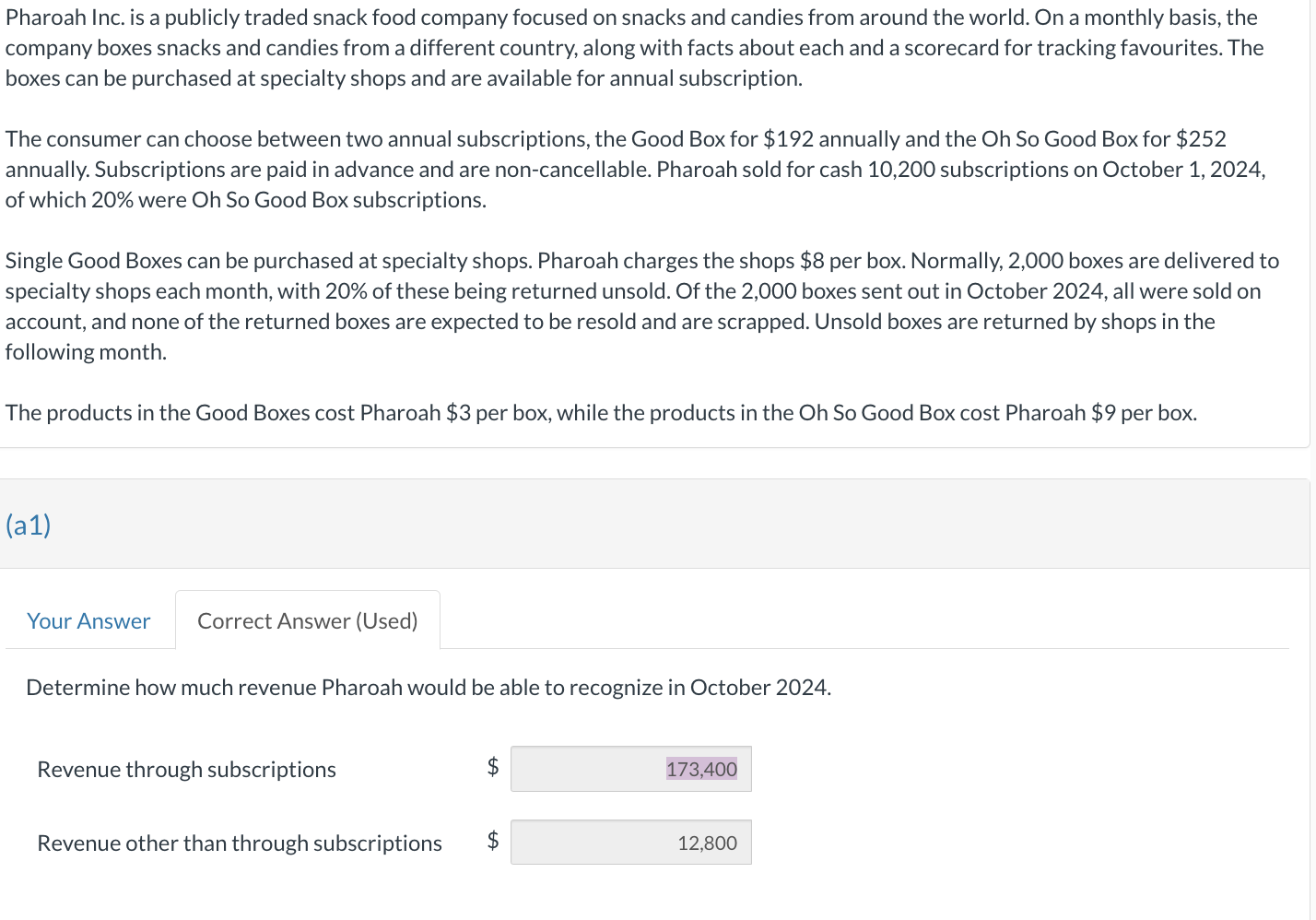Click the paragraph describing annual subscriptions
Viewport: 1316px width, 920px height.
[636, 169]
